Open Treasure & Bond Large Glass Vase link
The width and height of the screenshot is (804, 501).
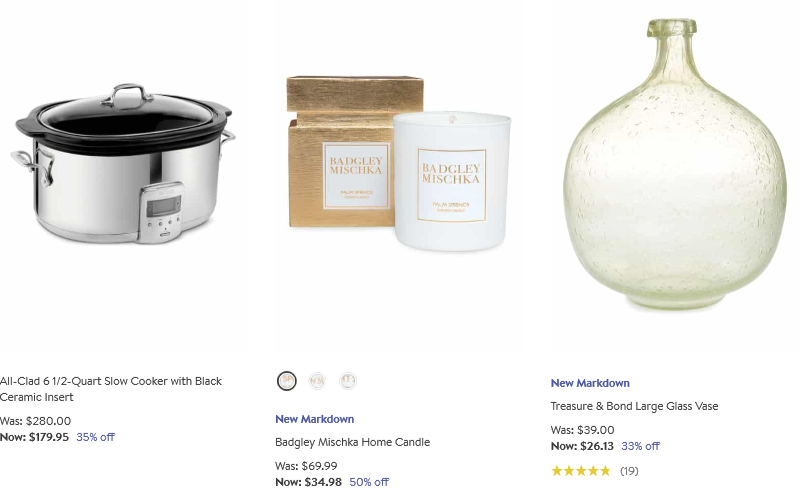click(x=634, y=406)
